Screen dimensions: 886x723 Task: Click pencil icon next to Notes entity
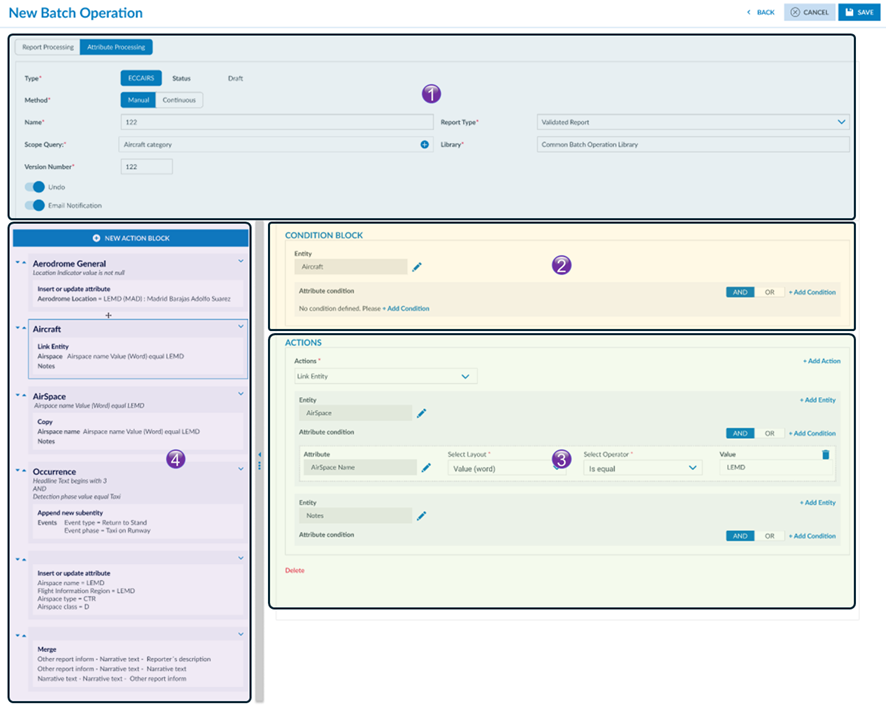tap(421, 516)
